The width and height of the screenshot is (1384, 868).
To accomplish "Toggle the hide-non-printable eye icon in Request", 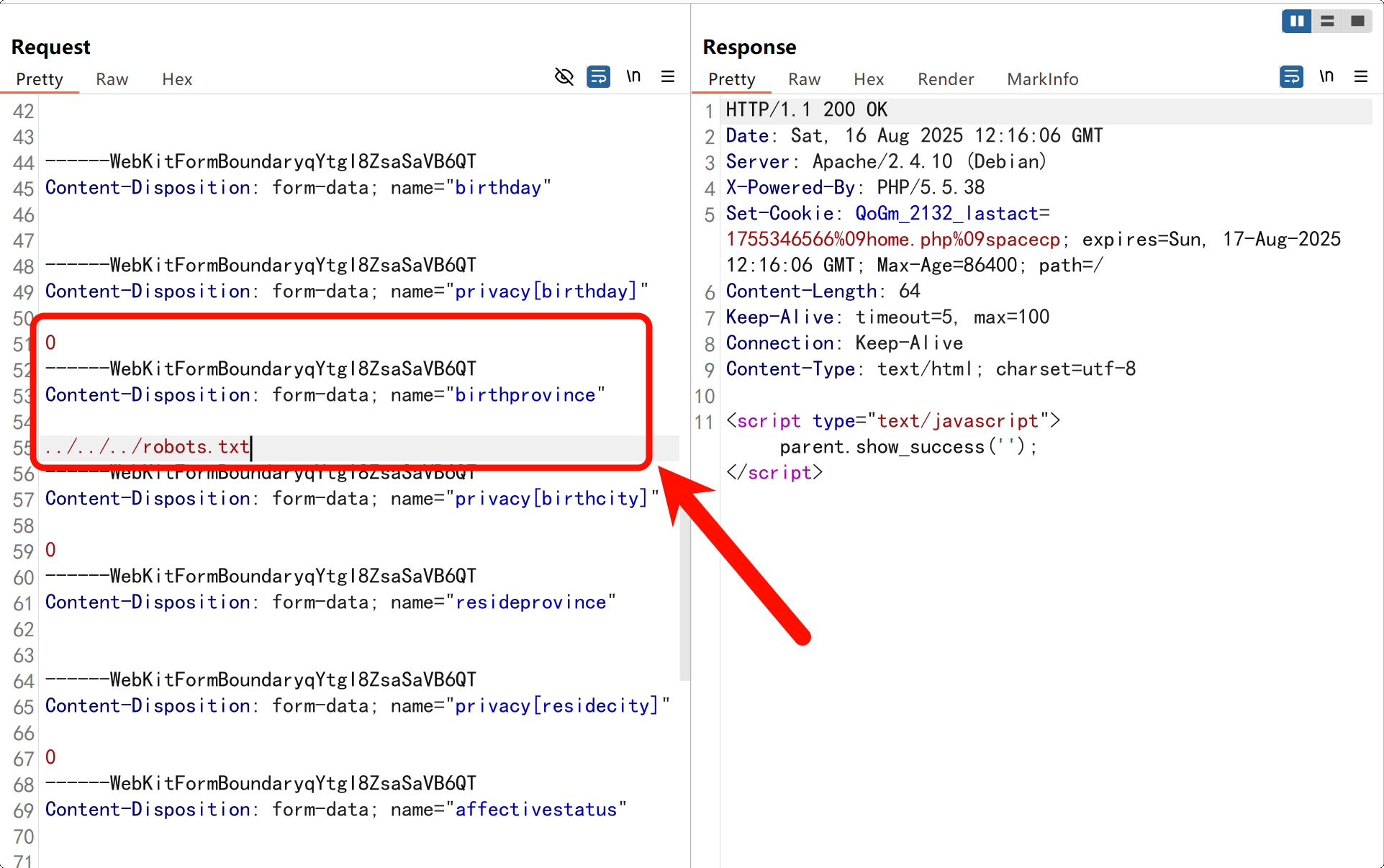I will tap(564, 76).
